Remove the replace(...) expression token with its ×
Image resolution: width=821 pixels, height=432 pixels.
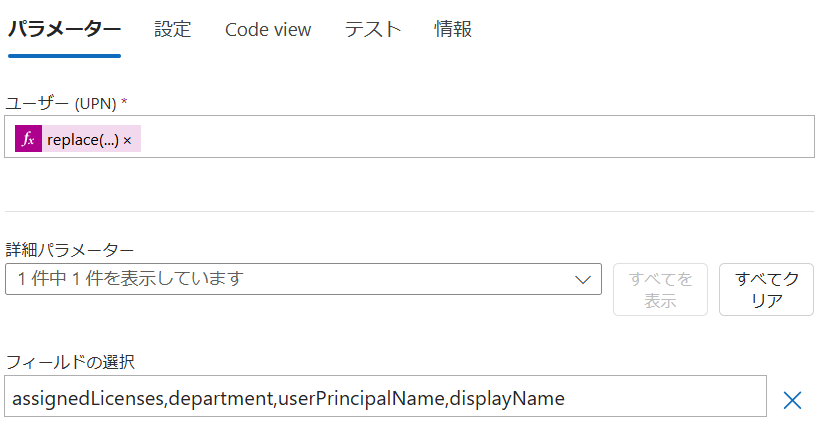coord(127,140)
